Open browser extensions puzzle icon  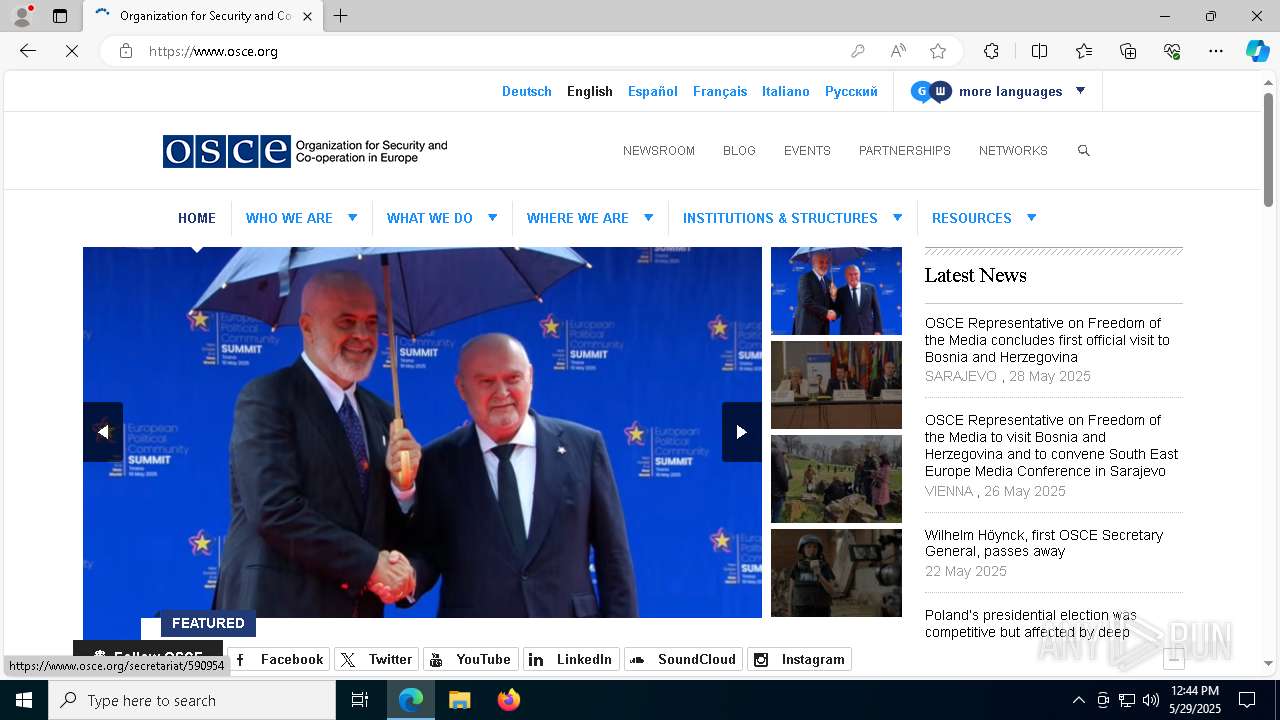tap(991, 51)
